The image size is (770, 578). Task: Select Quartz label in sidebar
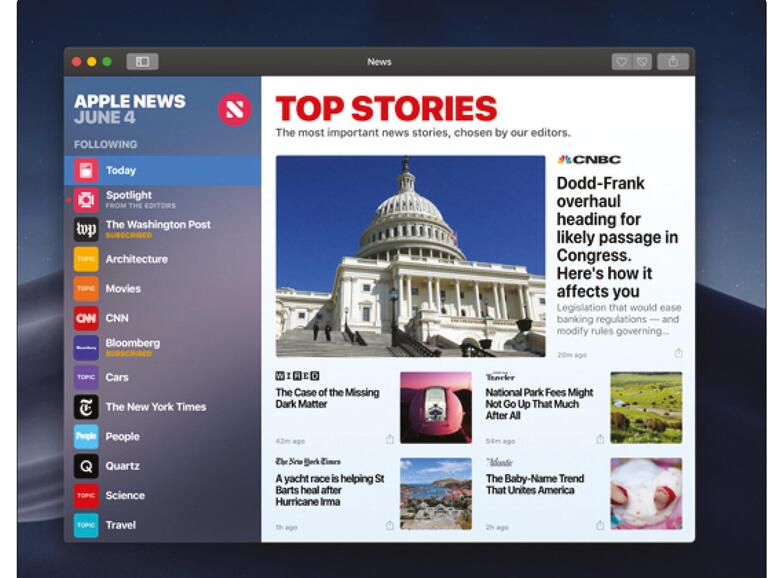[122, 466]
